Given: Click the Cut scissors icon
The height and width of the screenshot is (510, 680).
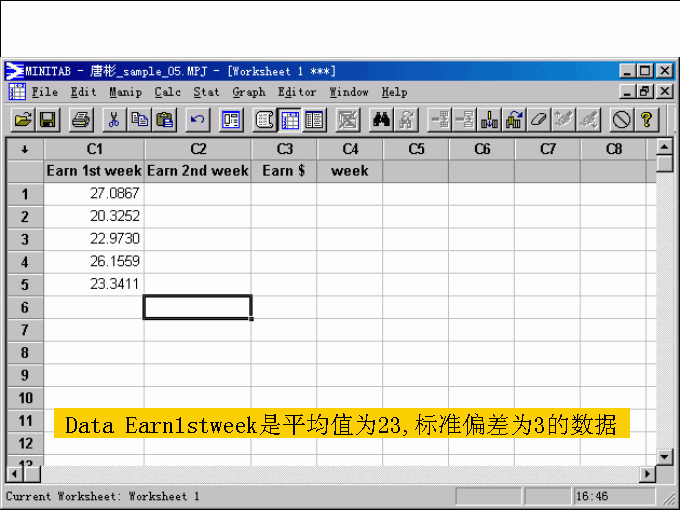Looking at the screenshot, I should click(x=114, y=120).
